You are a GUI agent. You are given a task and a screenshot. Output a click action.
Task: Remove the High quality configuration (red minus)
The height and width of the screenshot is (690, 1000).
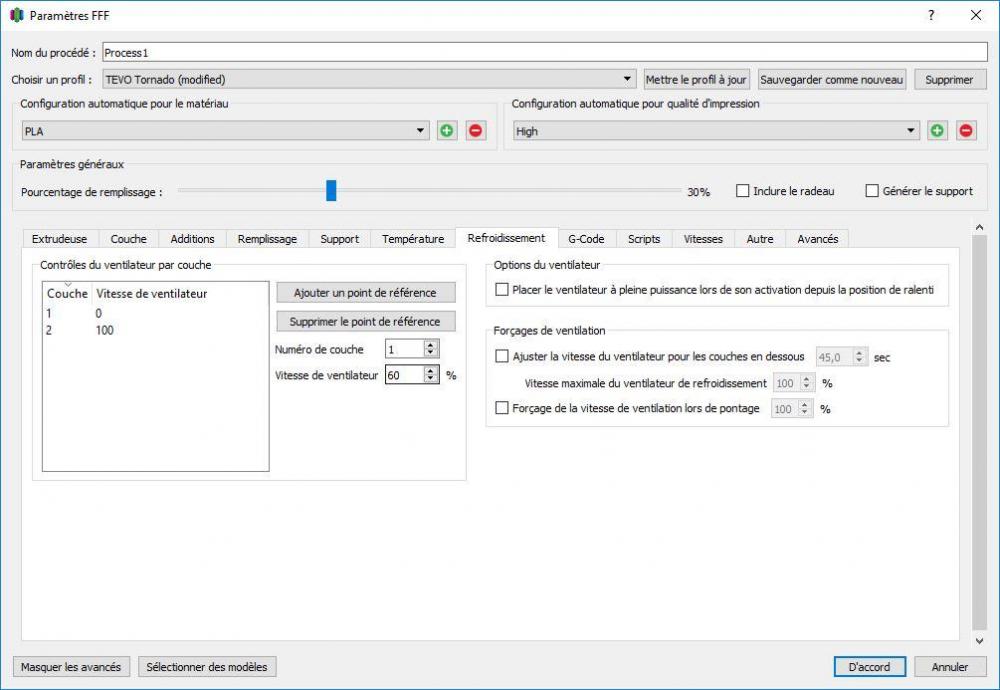pos(966,131)
